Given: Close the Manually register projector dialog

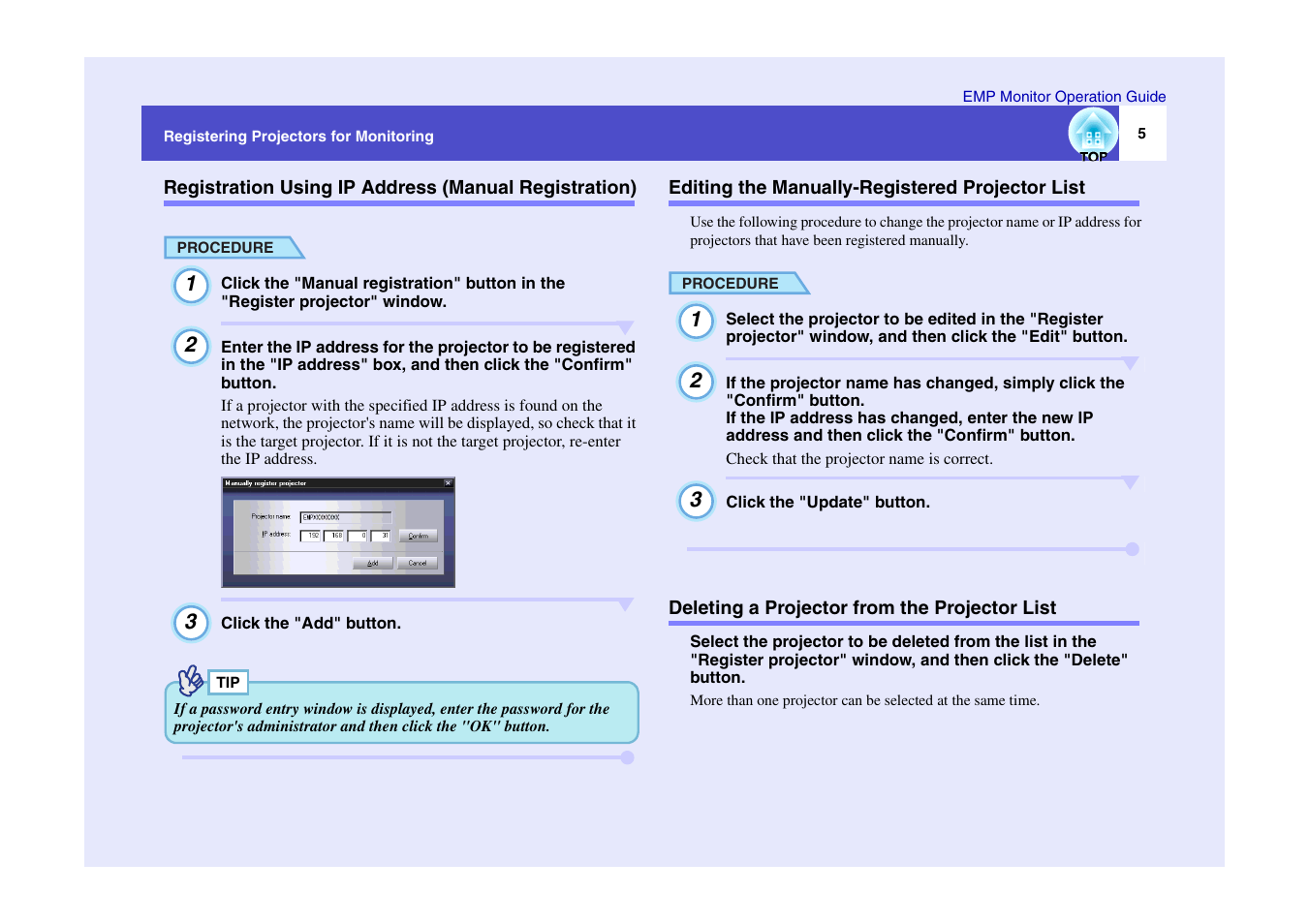Looking at the screenshot, I should coord(448,482).
